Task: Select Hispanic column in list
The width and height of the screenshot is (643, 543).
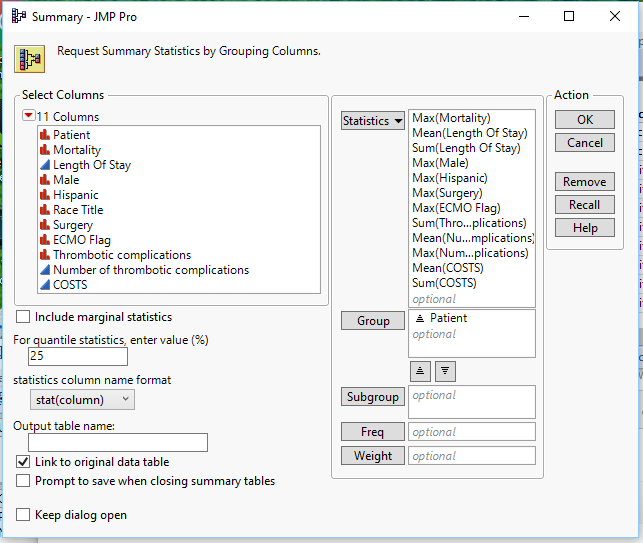Action: click(76, 195)
